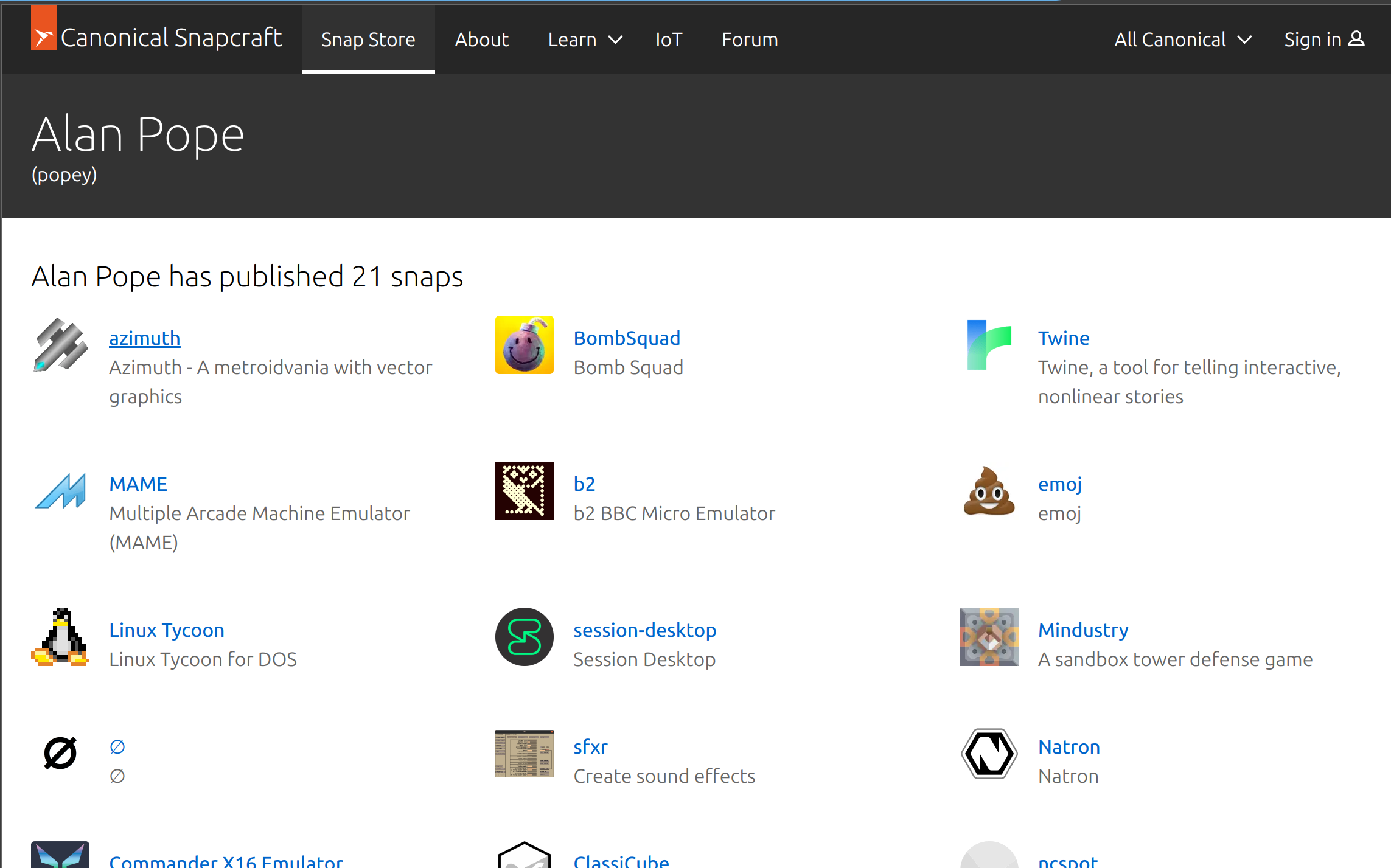The image size is (1391, 868).
Task: Click the Linux Tycoon penguin icon
Action: (60, 637)
